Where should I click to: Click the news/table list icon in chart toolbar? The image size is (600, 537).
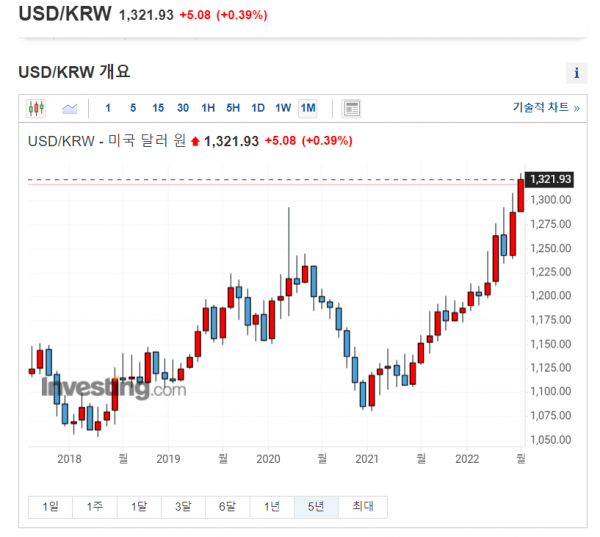coord(352,108)
